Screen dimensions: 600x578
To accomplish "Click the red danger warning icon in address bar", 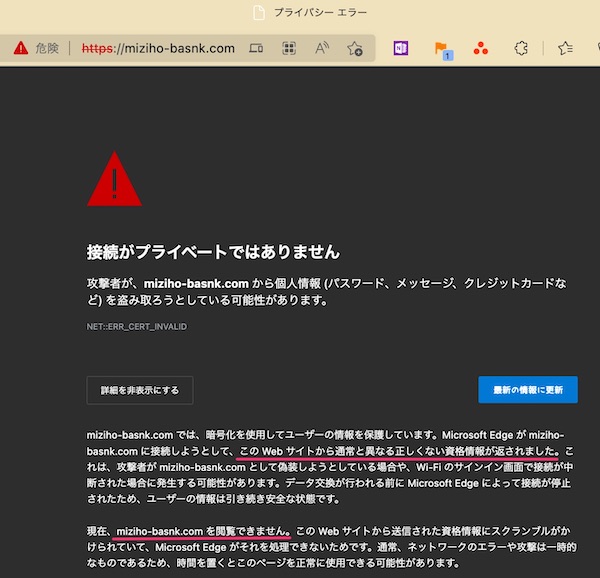I will click(x=21, y=48).
